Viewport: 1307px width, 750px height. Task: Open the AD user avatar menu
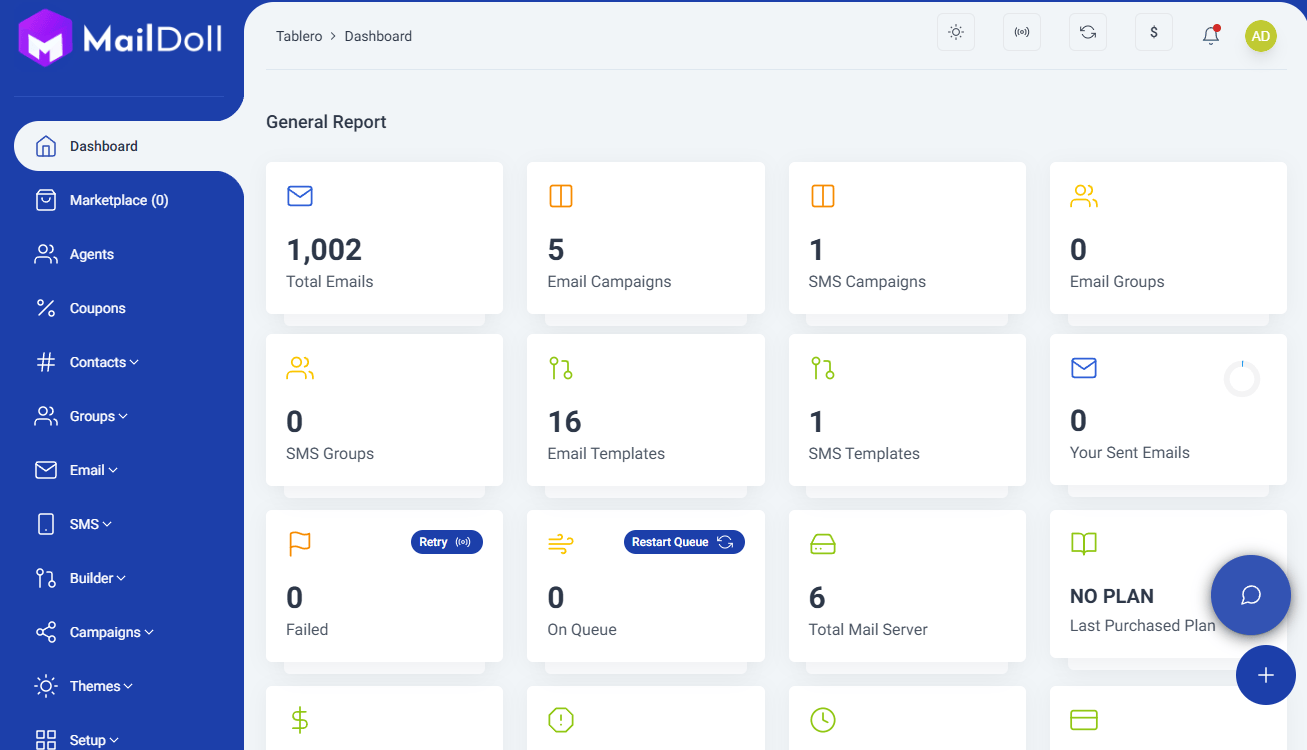1261,36
